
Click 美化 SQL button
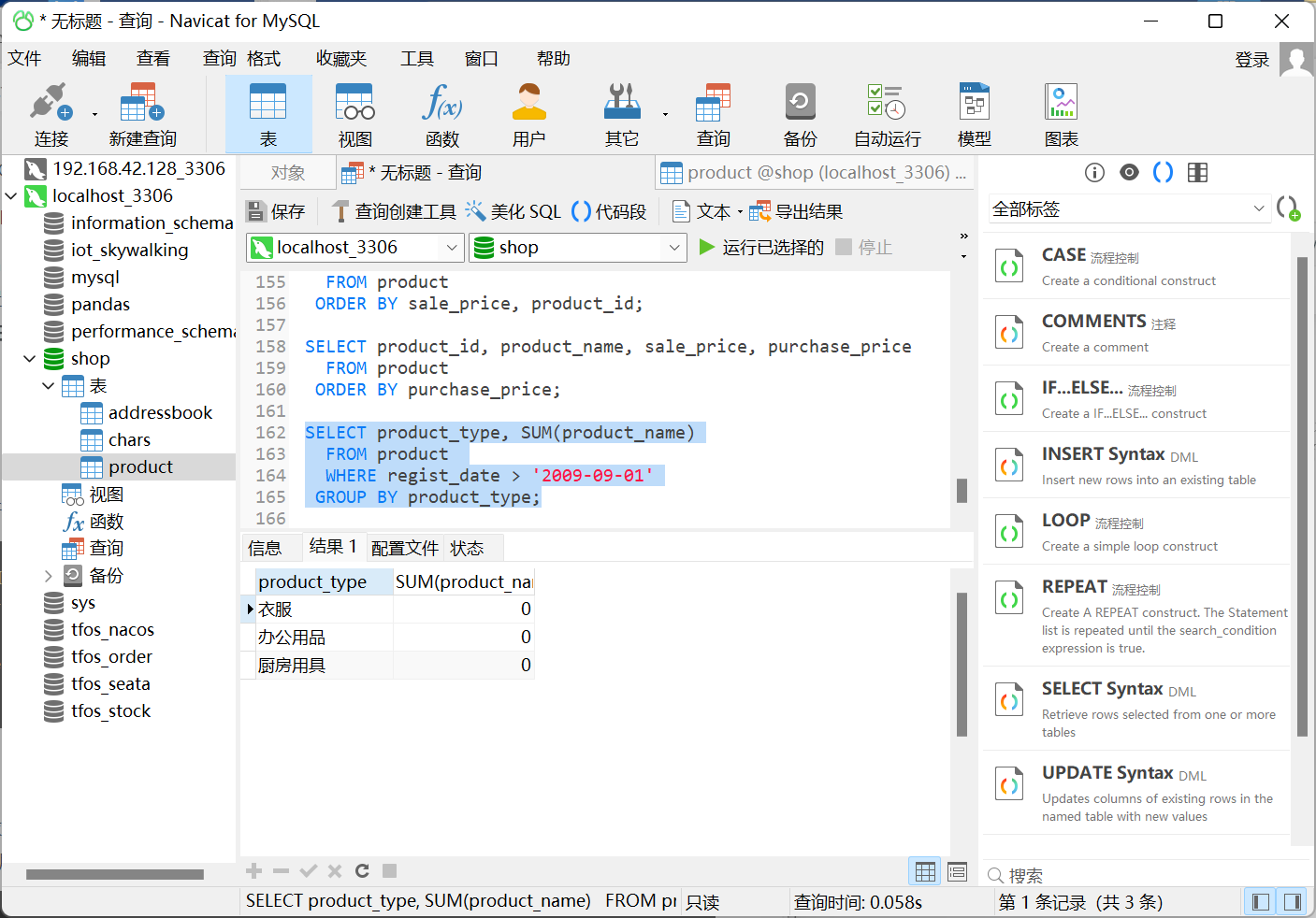(513, 212)
